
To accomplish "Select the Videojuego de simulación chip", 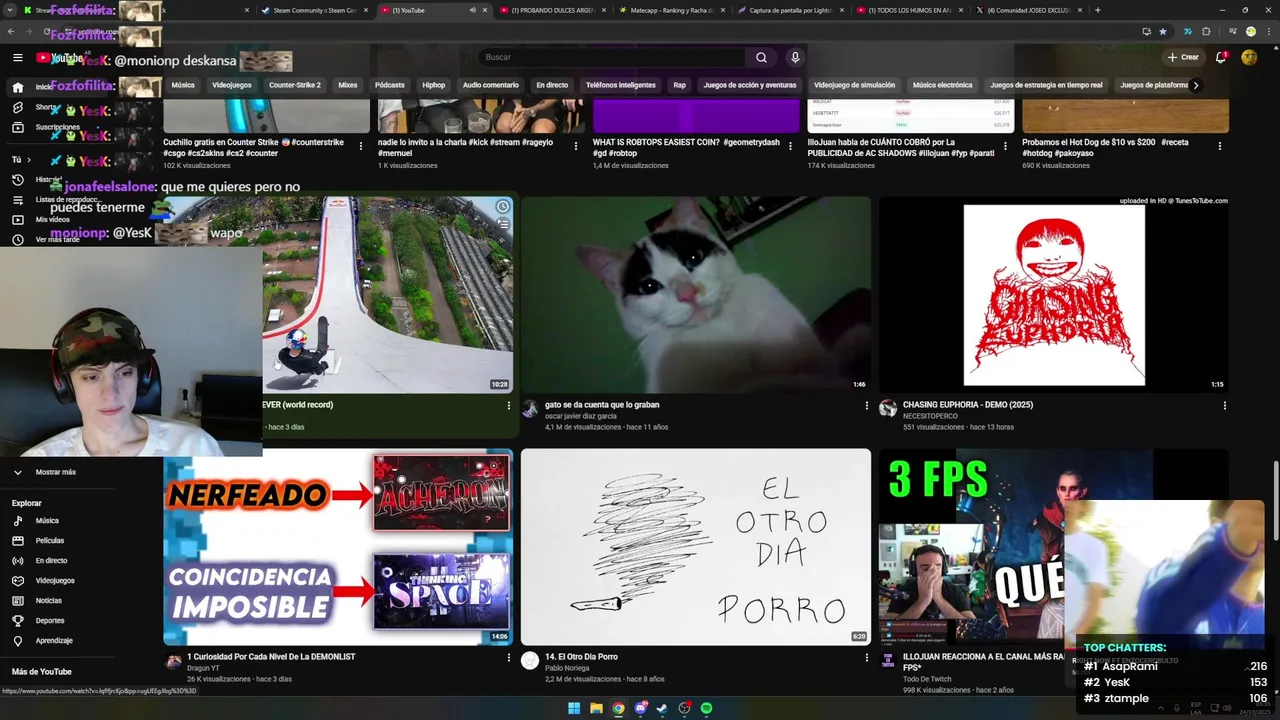I will point(854,85).
